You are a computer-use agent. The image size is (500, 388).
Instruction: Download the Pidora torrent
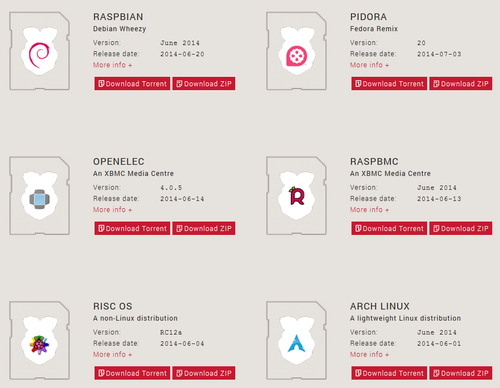389,84
